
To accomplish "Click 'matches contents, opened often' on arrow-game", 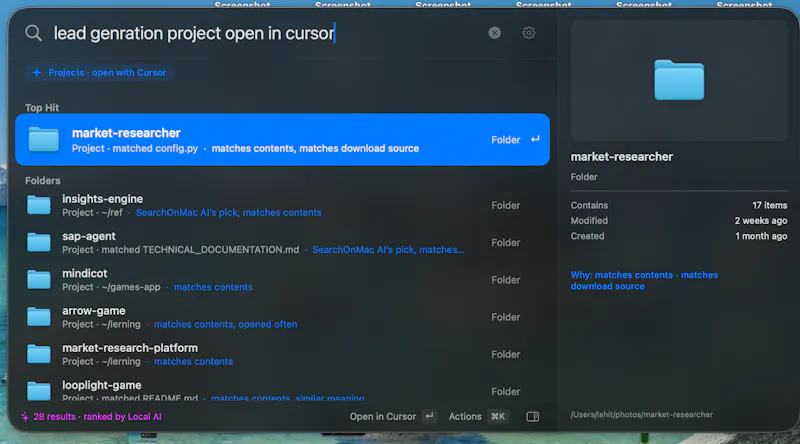I will pos(226,324).
